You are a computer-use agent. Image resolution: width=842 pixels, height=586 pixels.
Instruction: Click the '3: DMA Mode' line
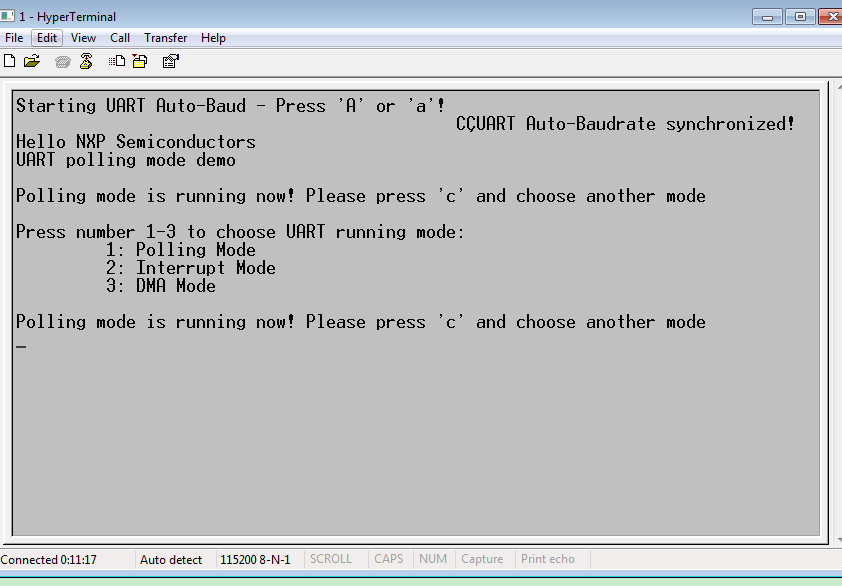[161, 286]
